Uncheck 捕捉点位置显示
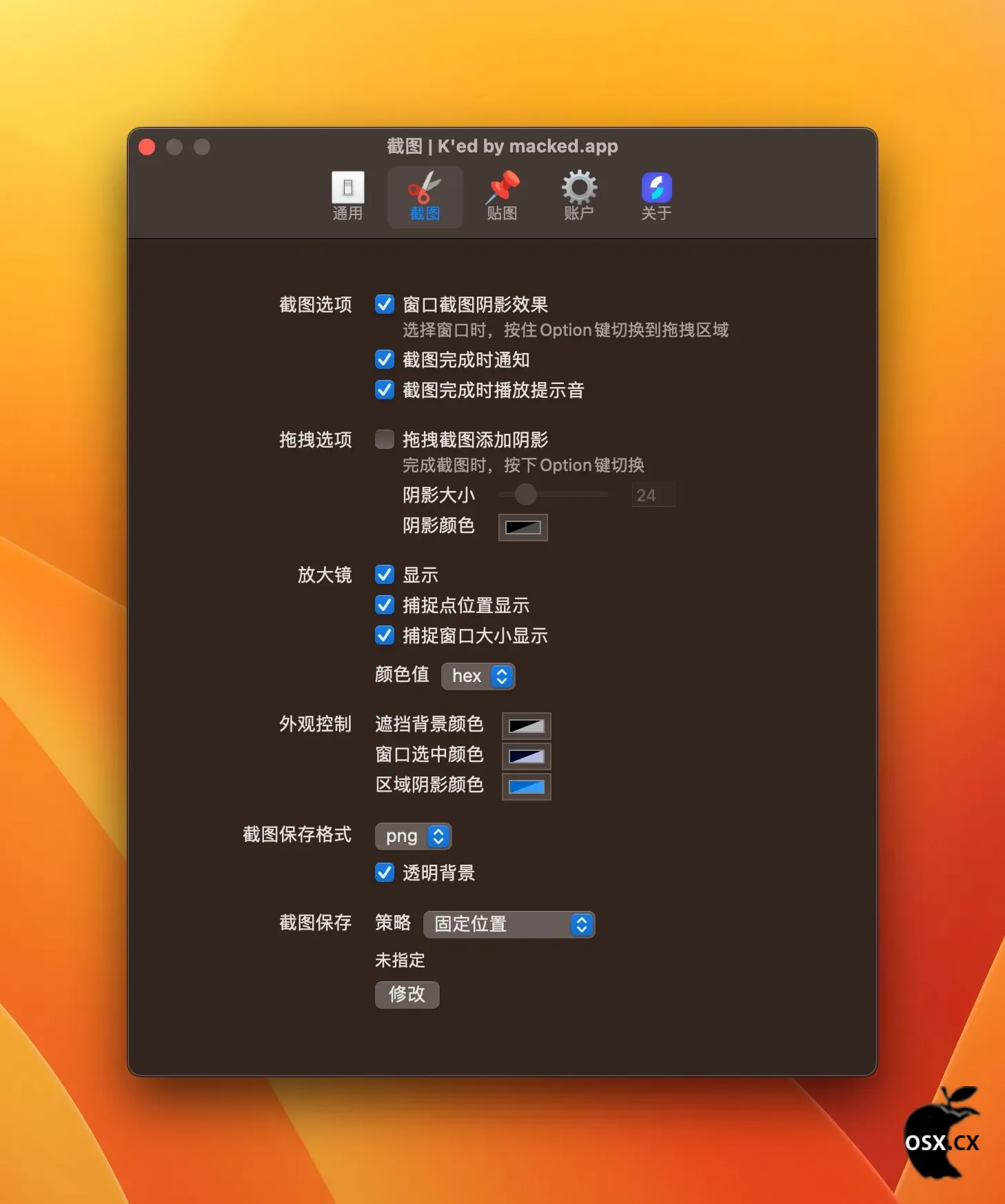This screenshot has width=1005, height=1204. pos(385,605)
